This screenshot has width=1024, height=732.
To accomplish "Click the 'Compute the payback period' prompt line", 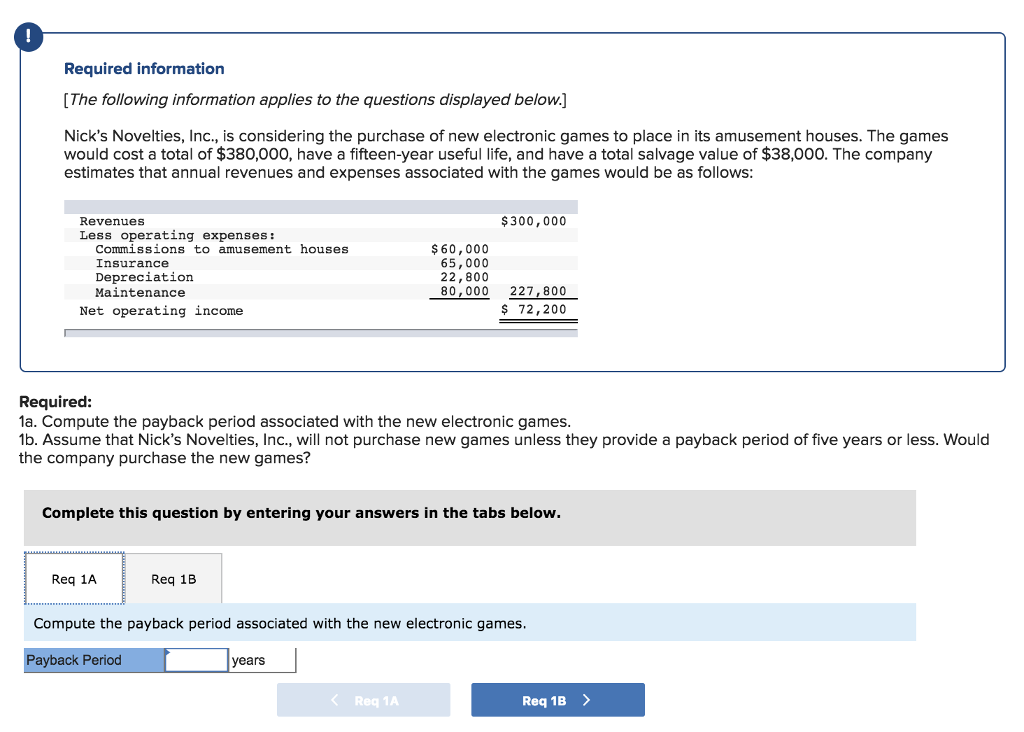I will click(280, 624).
